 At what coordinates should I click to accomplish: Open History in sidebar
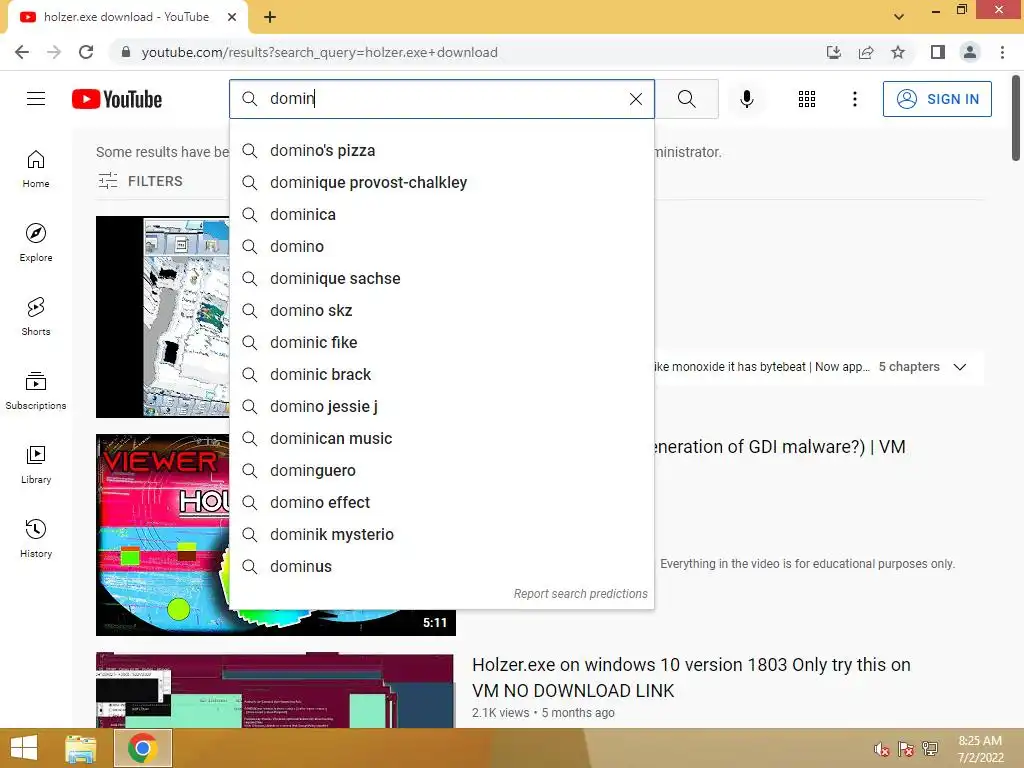click(x=36, y=539)
